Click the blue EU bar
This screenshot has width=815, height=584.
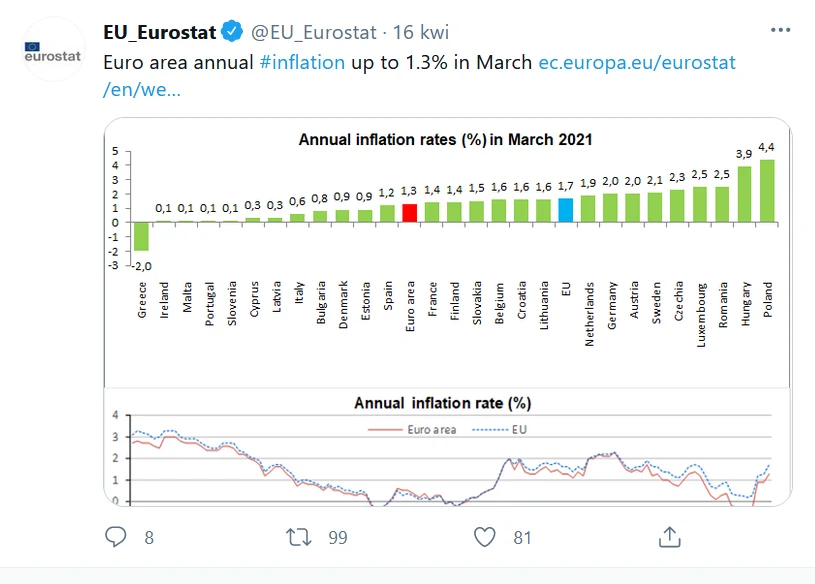[x=566, y=209]
